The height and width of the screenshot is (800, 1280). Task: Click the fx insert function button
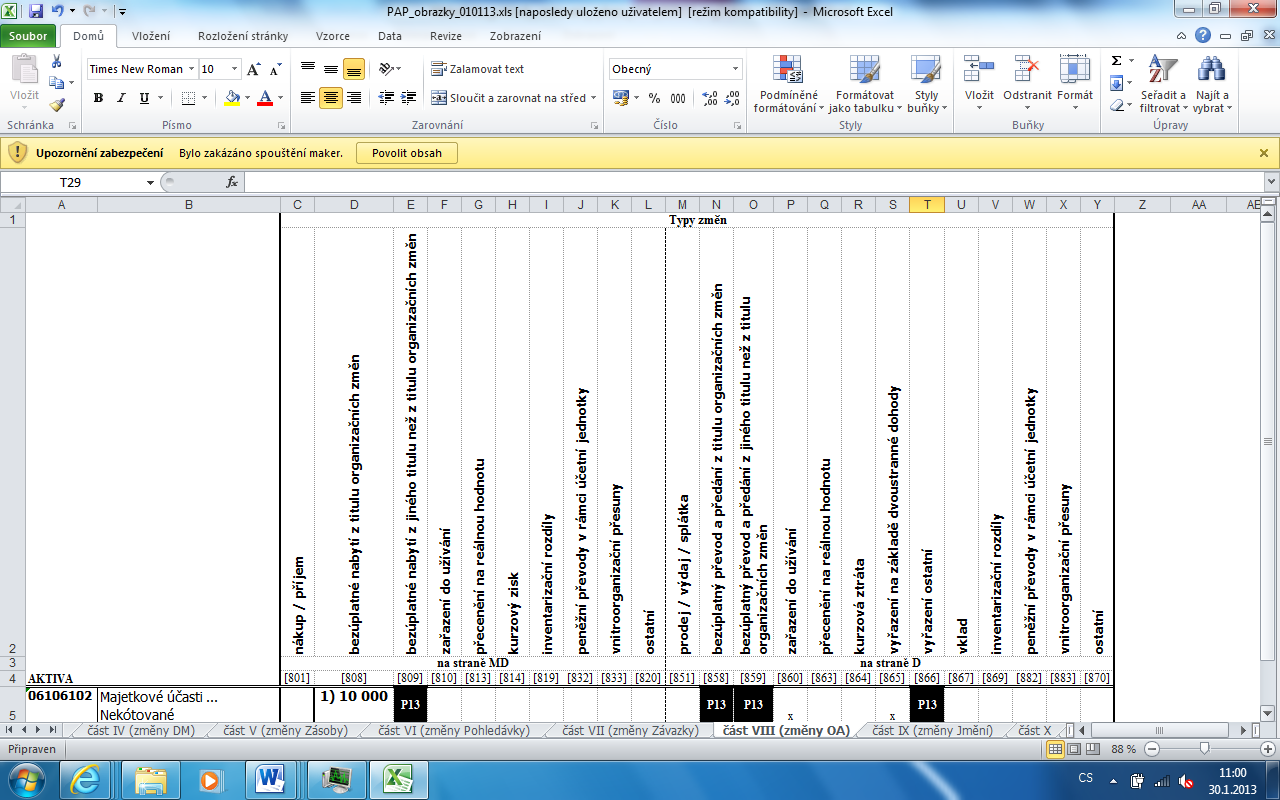(x=232, y=182)
